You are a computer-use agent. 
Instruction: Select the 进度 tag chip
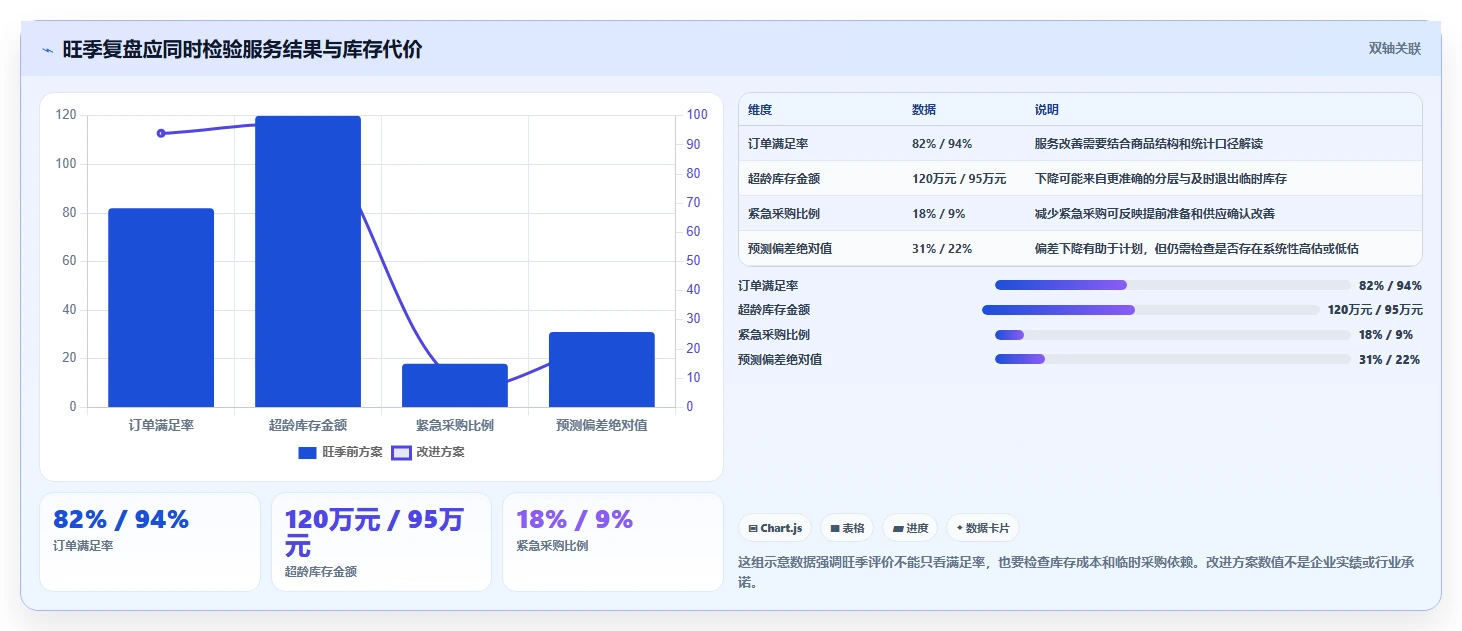(910, 528)
